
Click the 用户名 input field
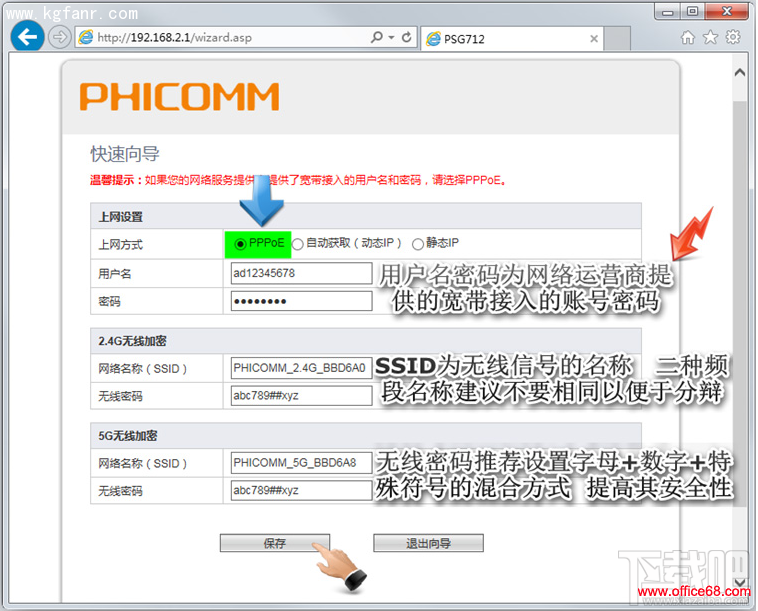302,273
